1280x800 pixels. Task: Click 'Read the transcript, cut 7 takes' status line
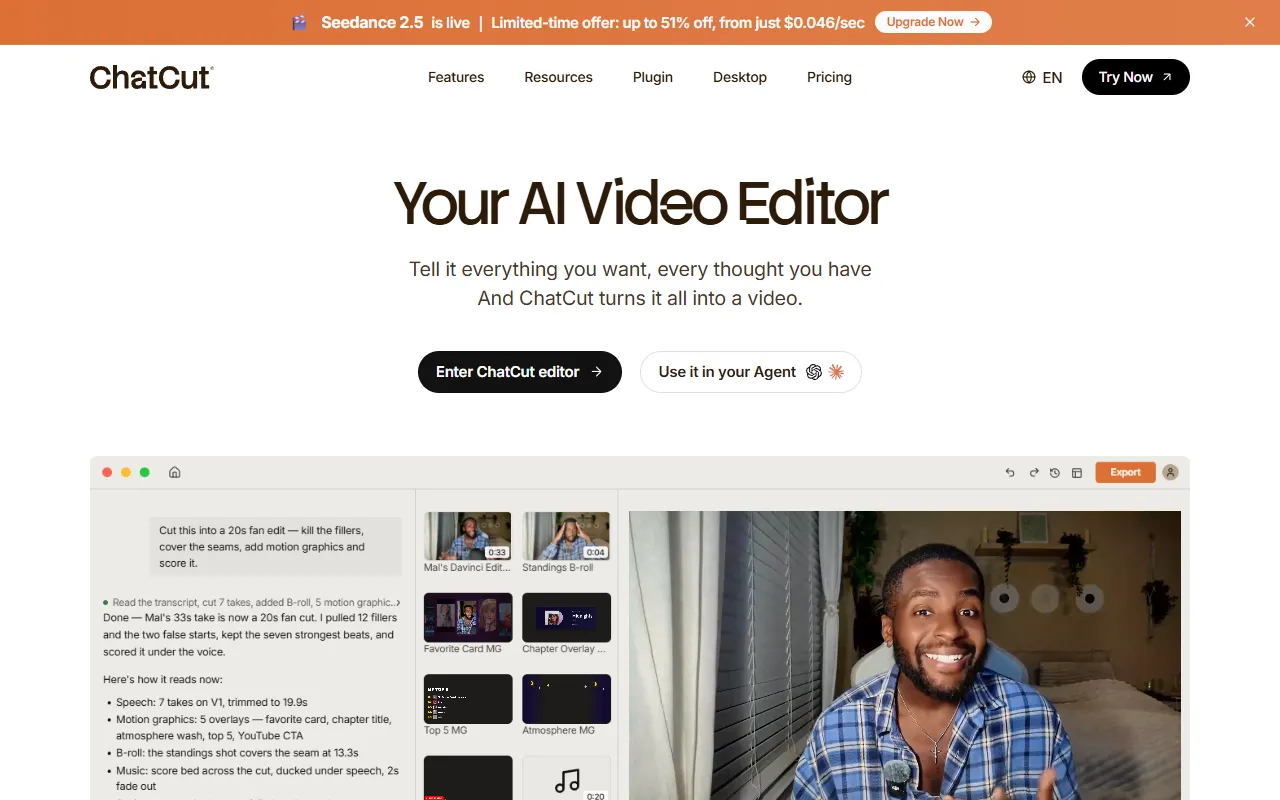[x=252, y=602]
